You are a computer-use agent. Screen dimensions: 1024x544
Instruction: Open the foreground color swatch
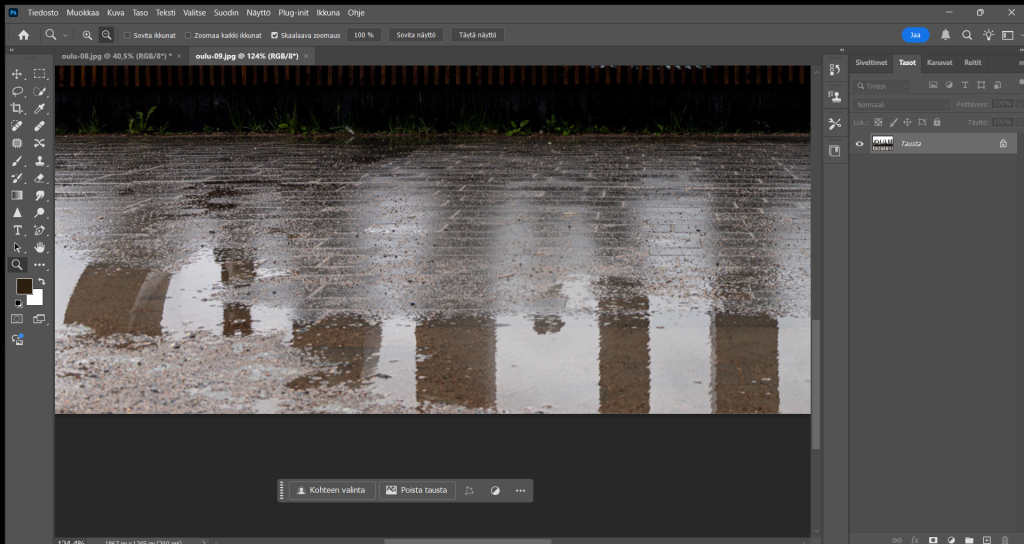(x=23, y=287)
